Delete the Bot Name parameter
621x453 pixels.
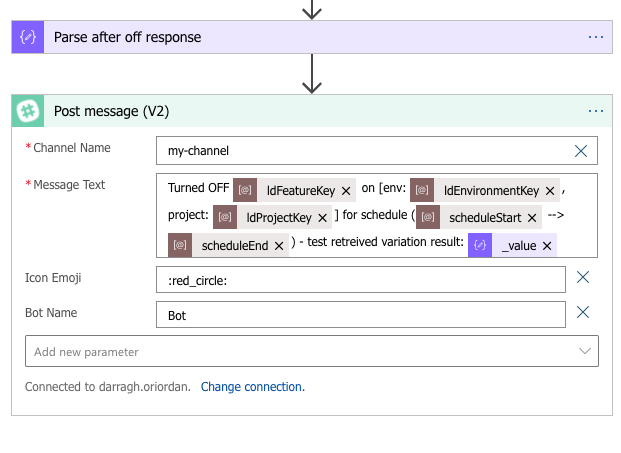pos(583,312)
